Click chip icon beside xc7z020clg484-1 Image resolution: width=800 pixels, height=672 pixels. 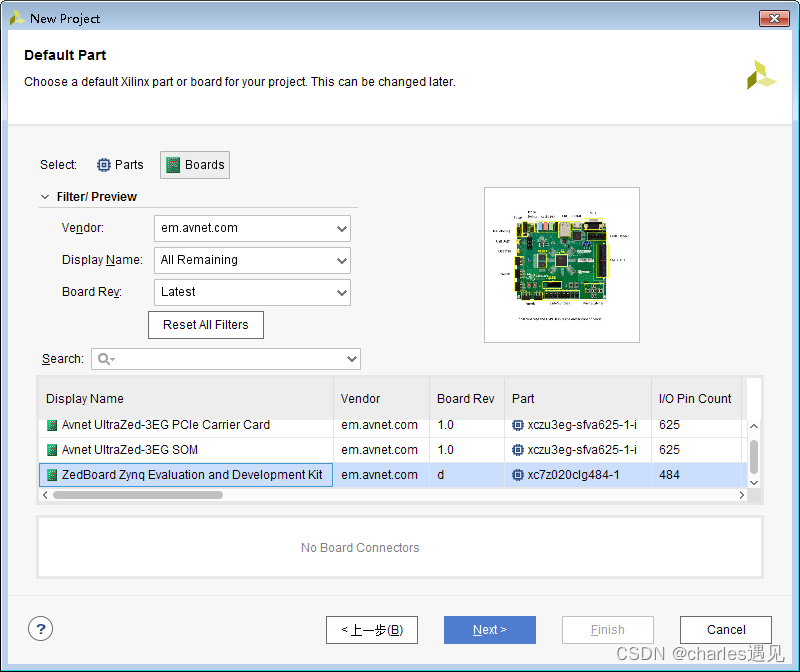coord(517,475)
